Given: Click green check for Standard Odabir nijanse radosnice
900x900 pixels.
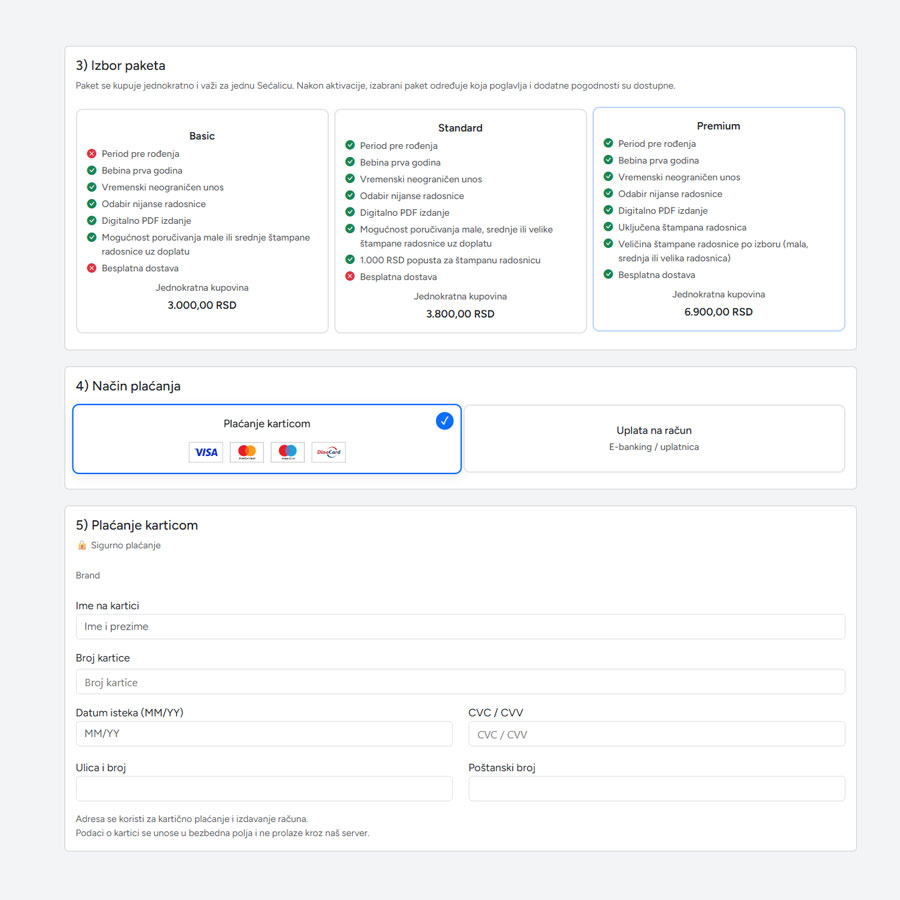Looking at the screenshot, I should click(x=350, y=195).
